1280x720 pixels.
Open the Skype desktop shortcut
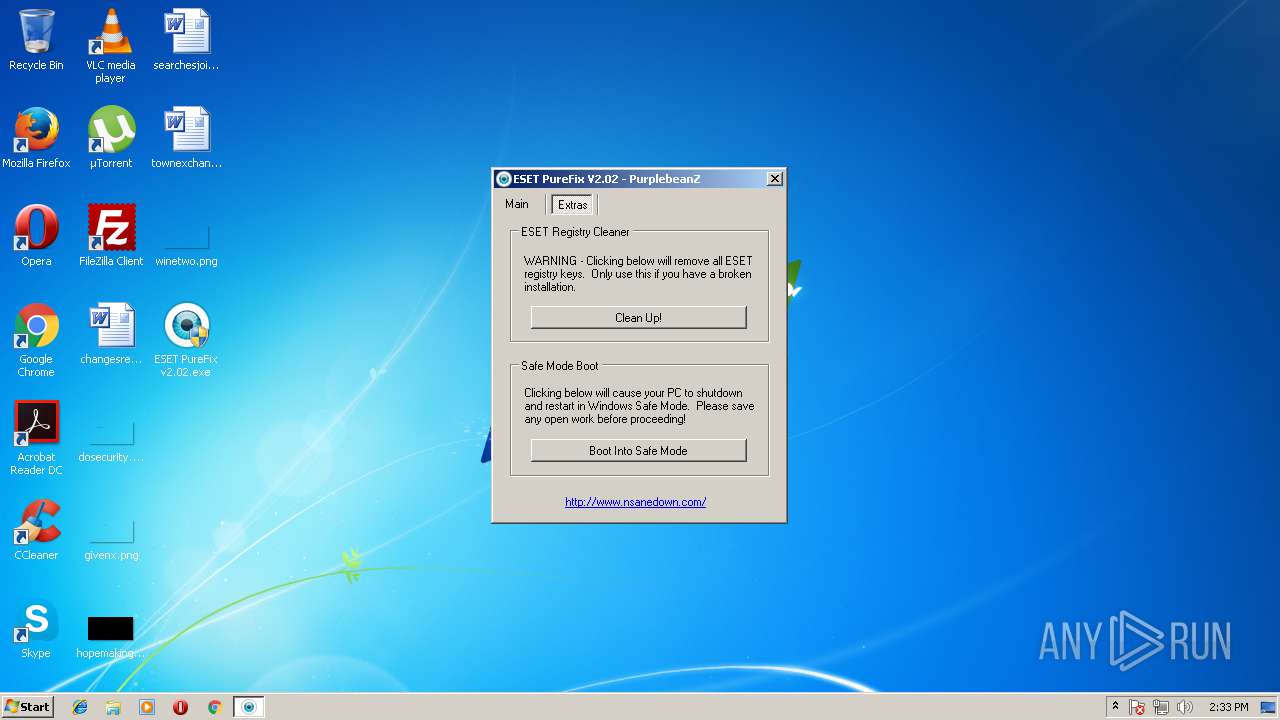pyautogui.click(x=36, y=628)
